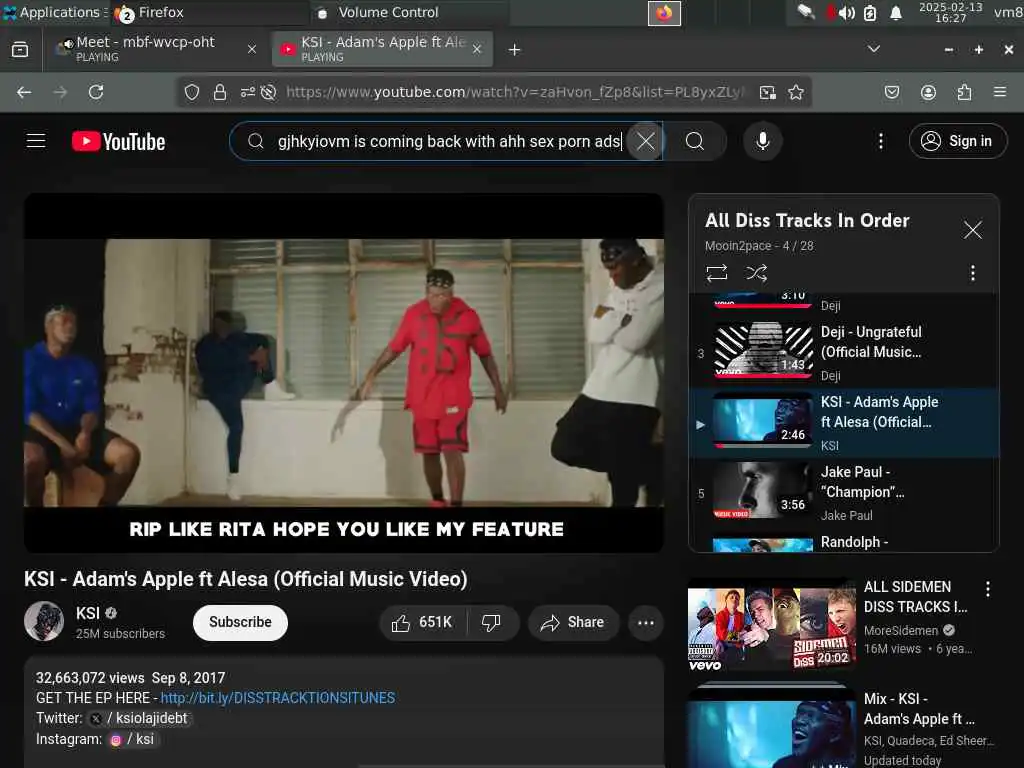Screen dimensions: 1024x768
Task: Click the 32,663,072 views text
Action: pos(90,678)
